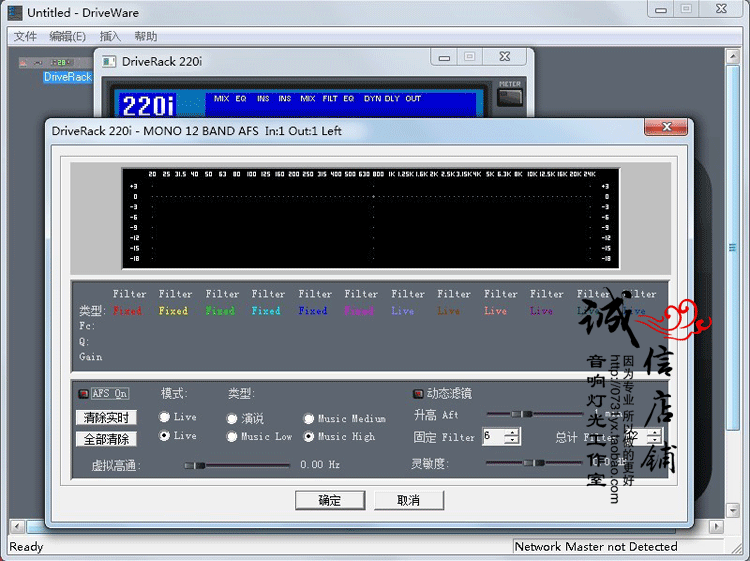Select the DriveRack device icon in sidebar
750x561 pixels.
coord(53,63)
